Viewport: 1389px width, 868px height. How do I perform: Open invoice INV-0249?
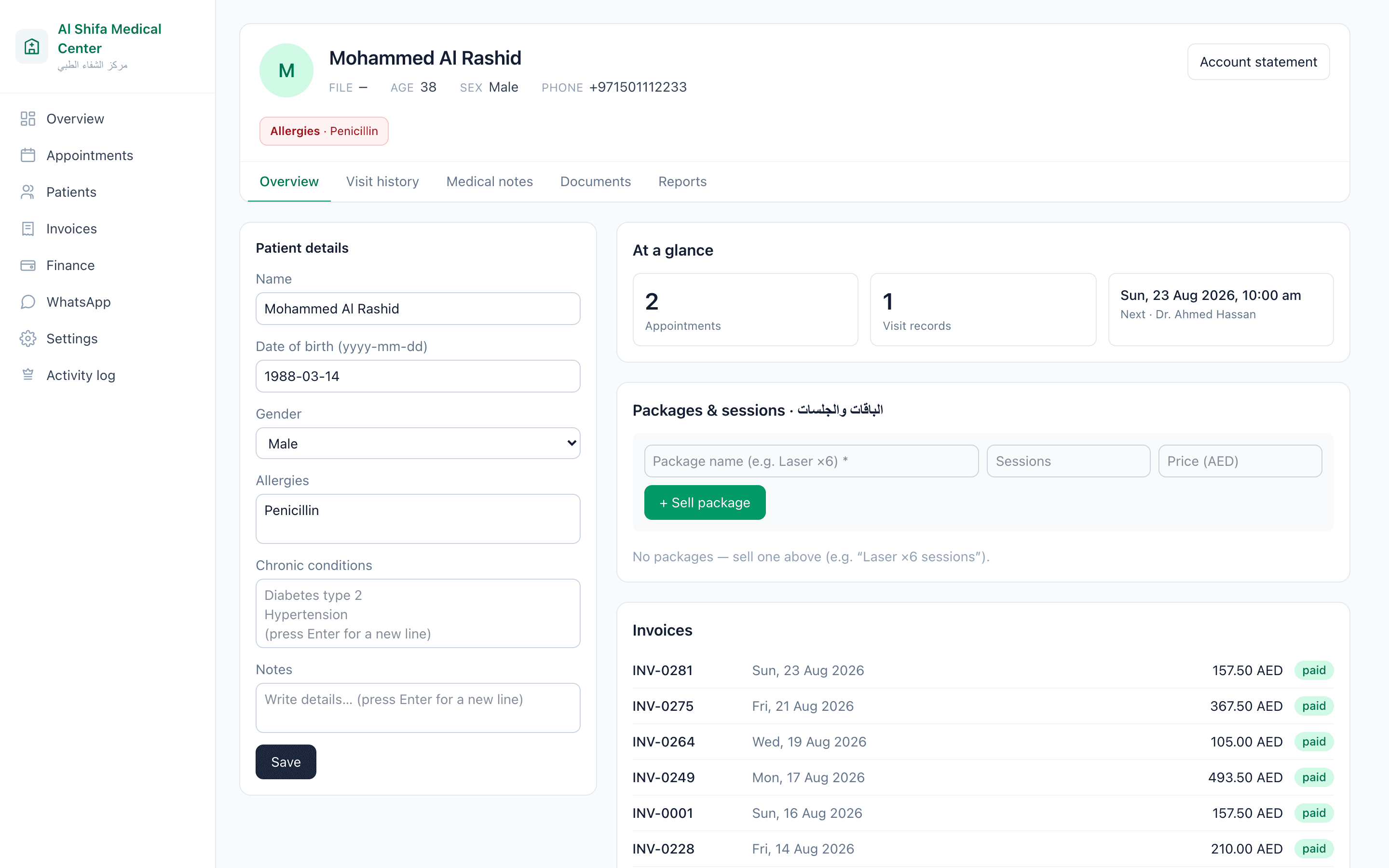[x=982, y=777]
